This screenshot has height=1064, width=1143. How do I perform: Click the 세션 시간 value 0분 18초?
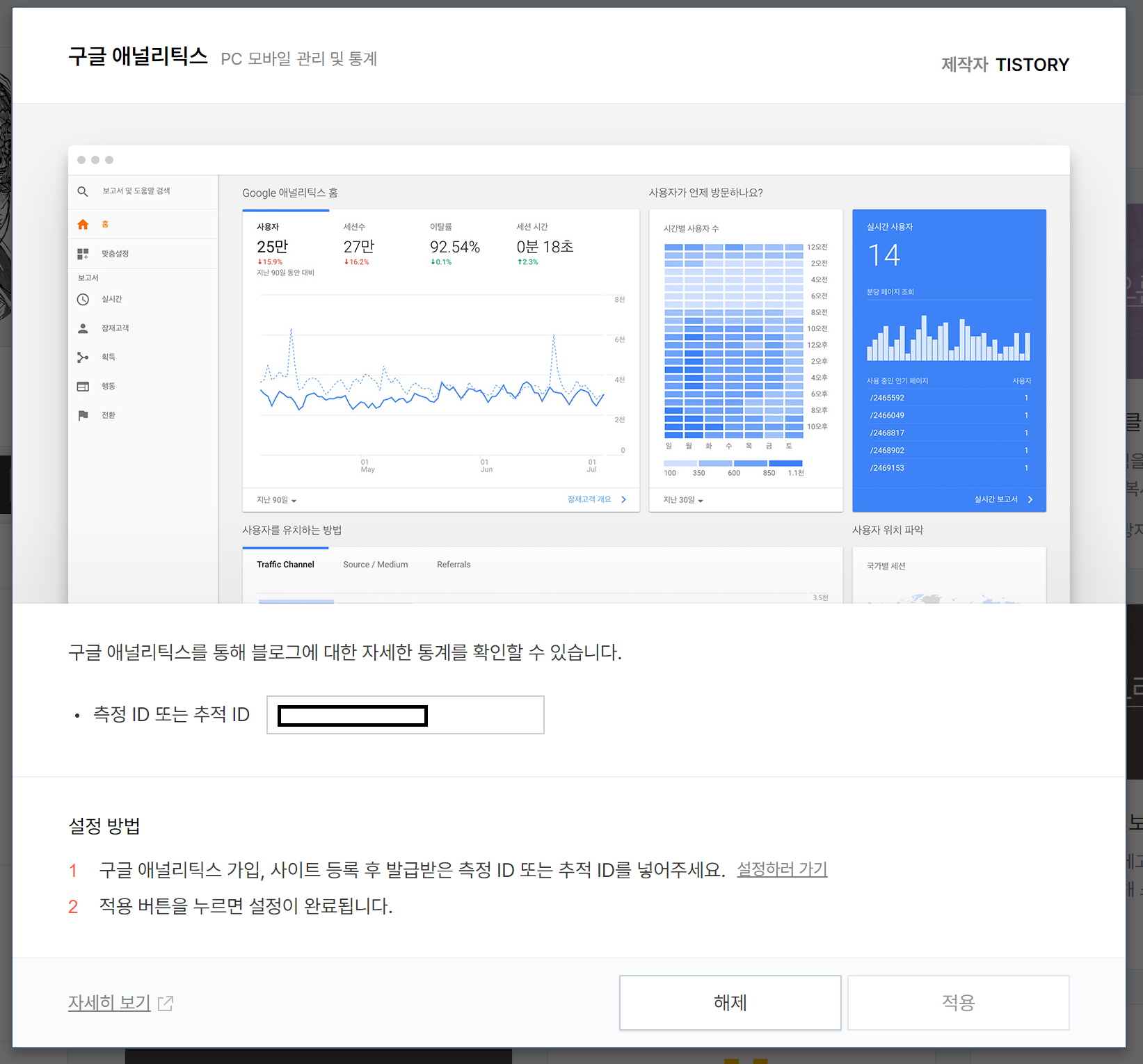pyautogui.click(x=545, y=247)
